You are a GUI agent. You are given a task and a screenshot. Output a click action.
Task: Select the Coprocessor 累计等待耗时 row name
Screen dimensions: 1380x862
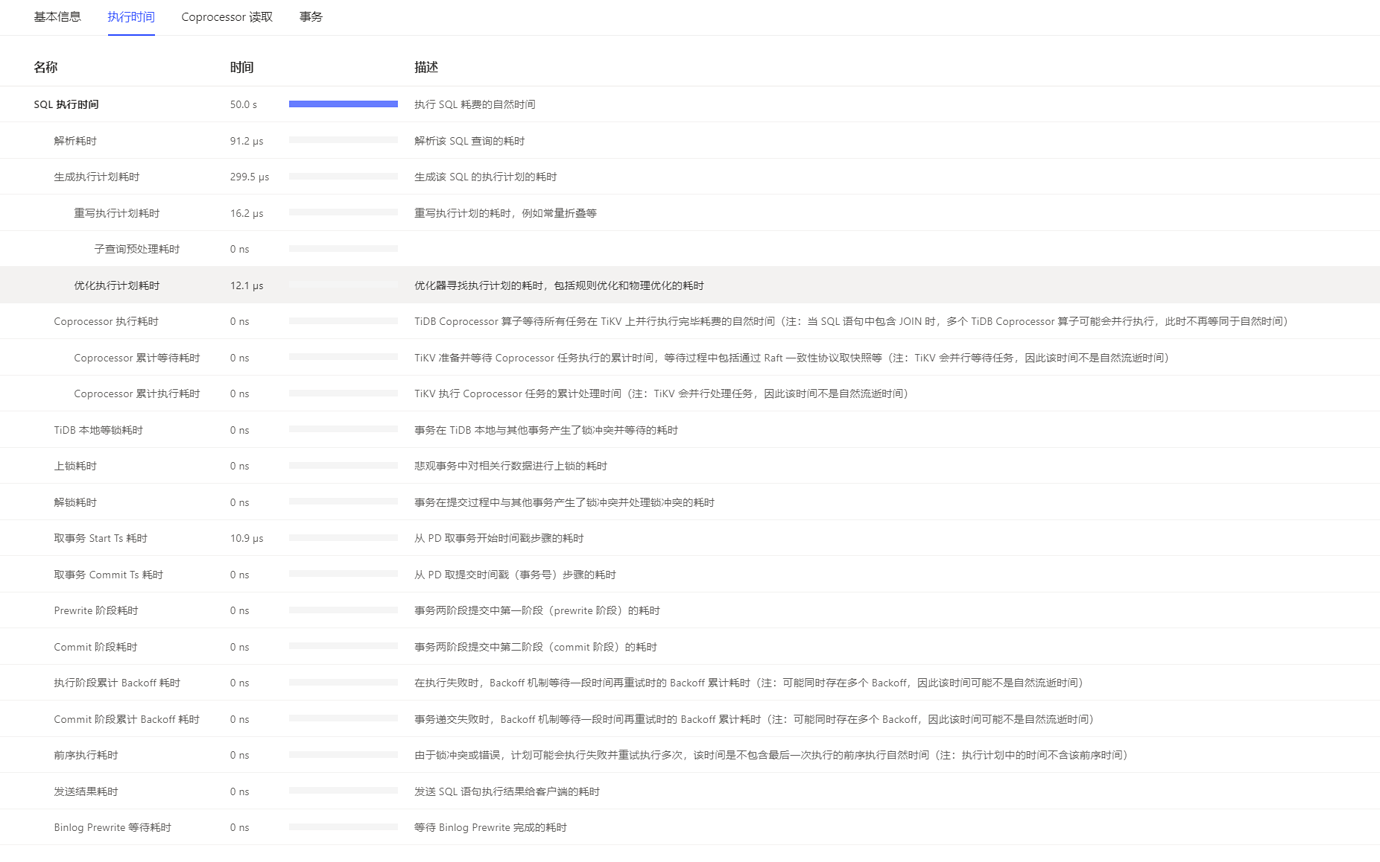(137, 357)
